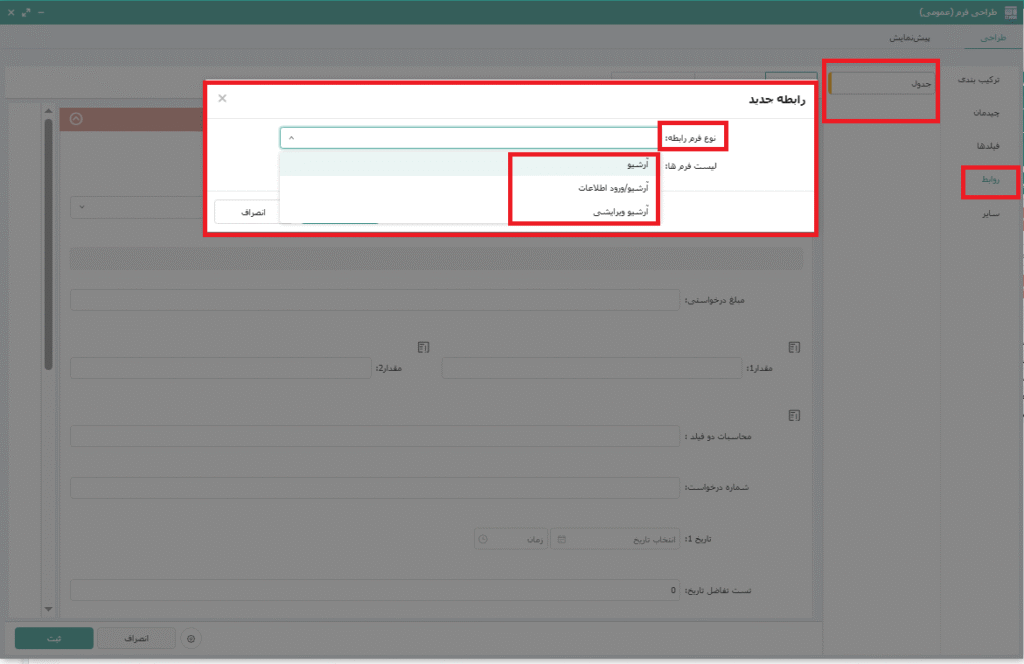Open the ترکیب بندی side menu item

[x=980, y=78]
